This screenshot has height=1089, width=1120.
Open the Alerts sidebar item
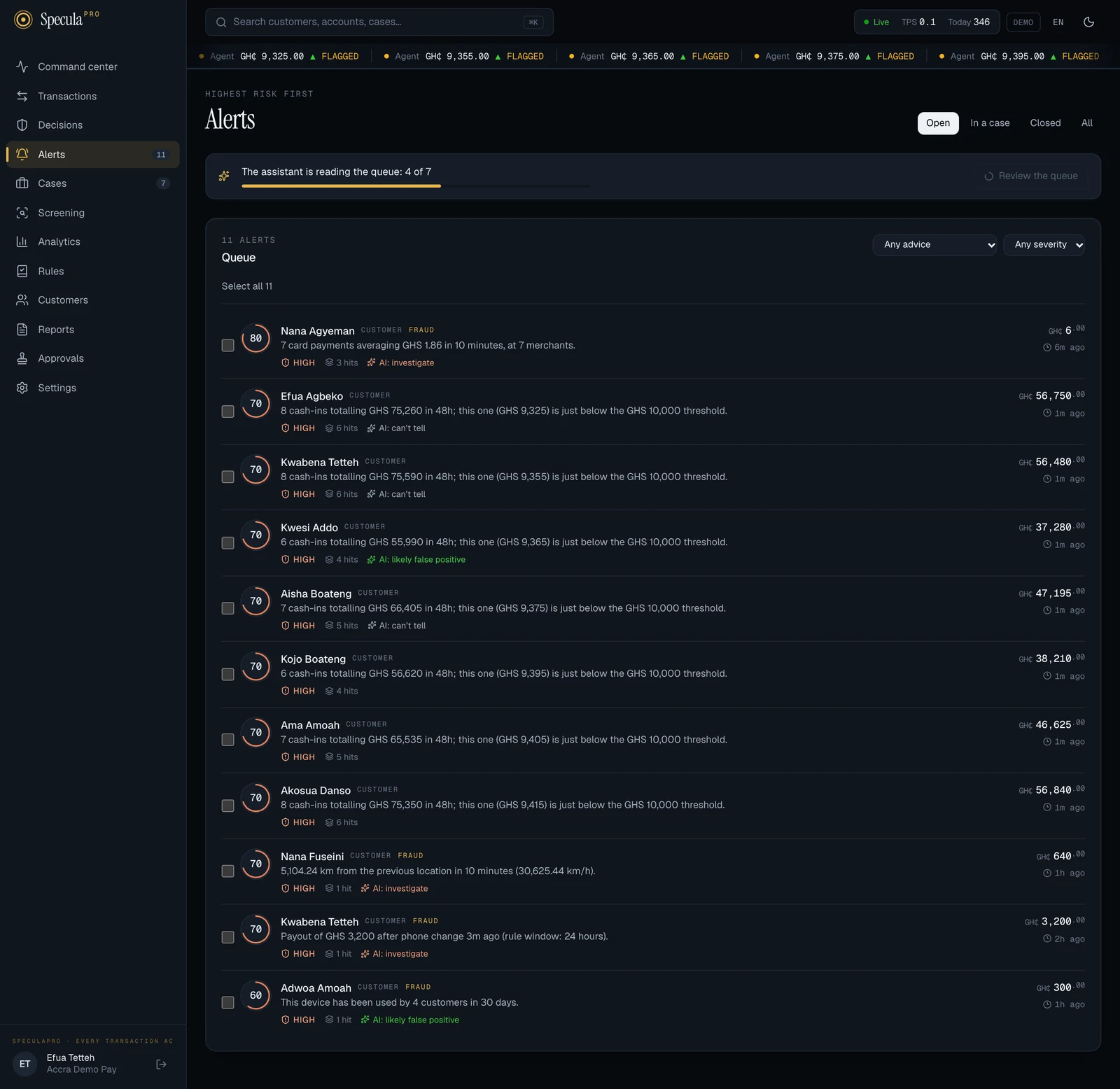pyautogui.click(x=93, y=155)
